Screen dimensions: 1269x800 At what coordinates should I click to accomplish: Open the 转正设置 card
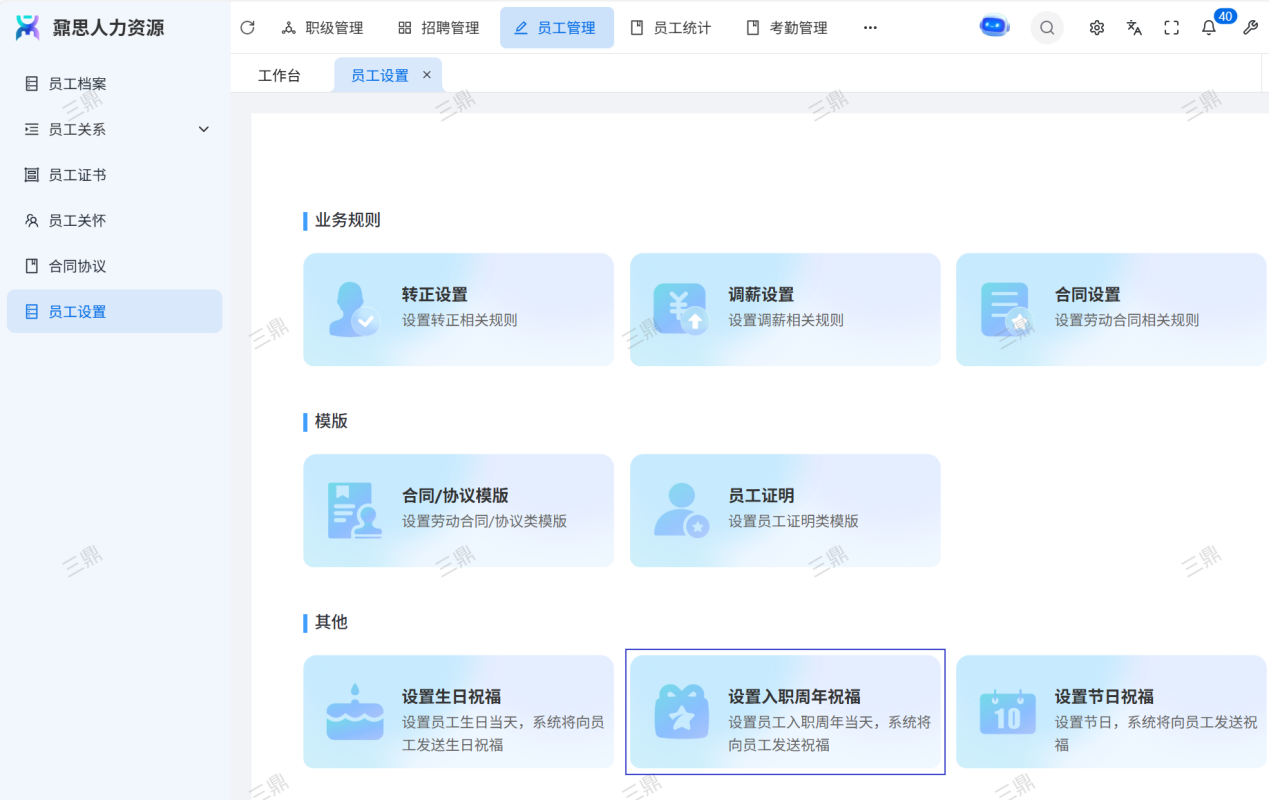[458, 309]
